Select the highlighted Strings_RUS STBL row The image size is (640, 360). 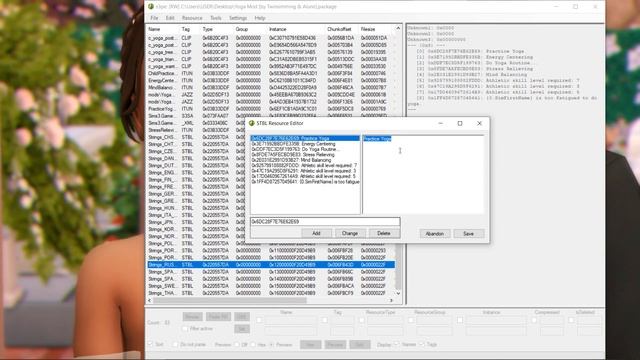click(271, 265)
